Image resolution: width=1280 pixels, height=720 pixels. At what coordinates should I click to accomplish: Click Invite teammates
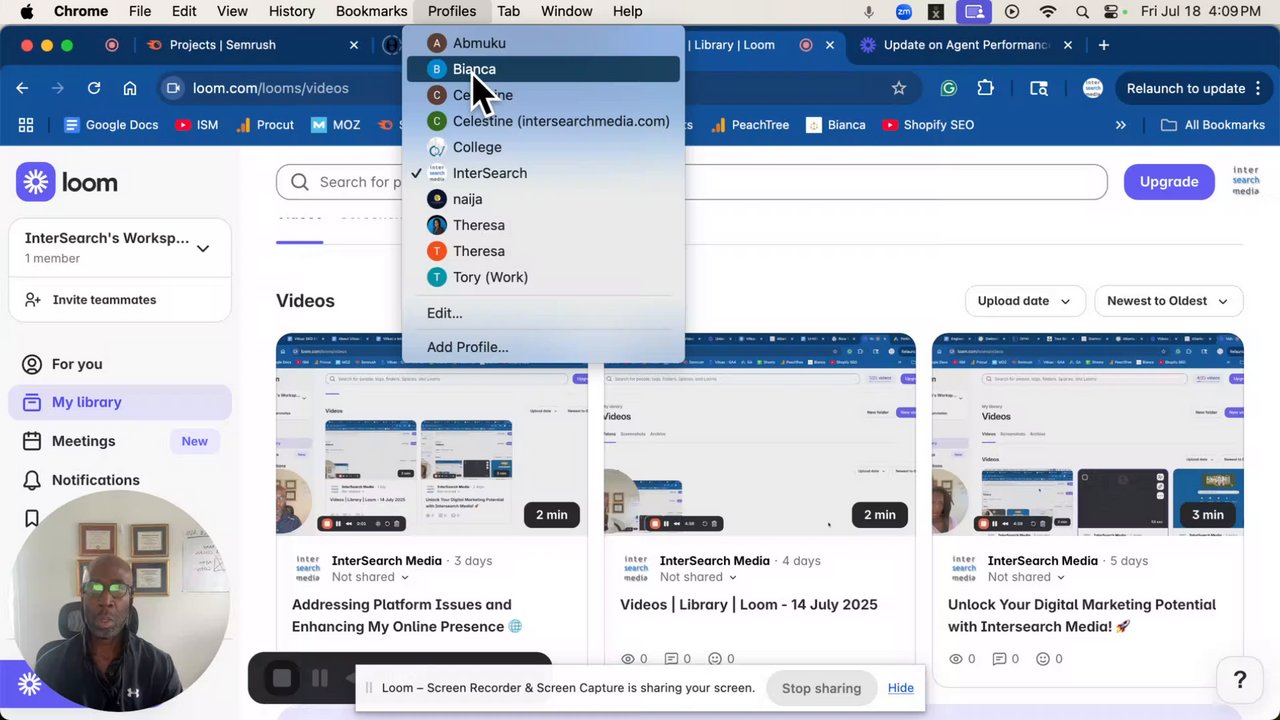pyautogui.click(x=120, y=300)
